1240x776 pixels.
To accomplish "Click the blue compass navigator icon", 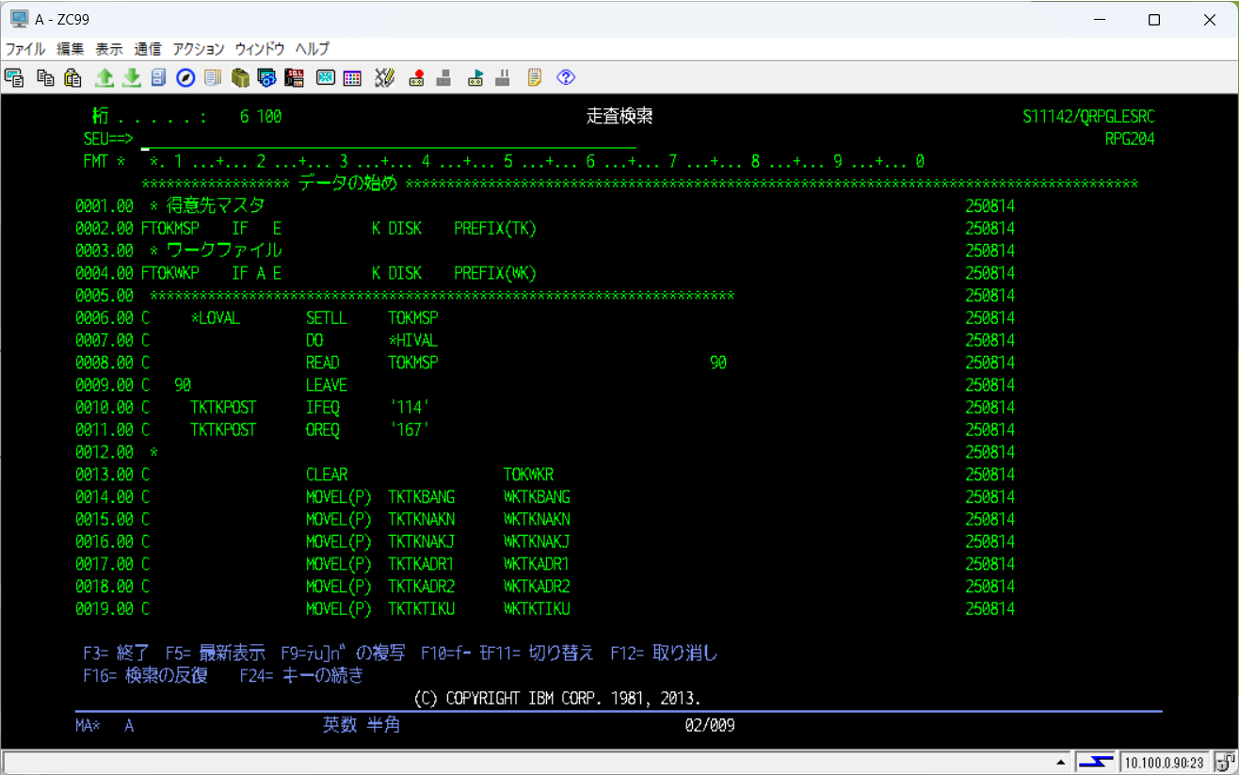I will [185, 78].
